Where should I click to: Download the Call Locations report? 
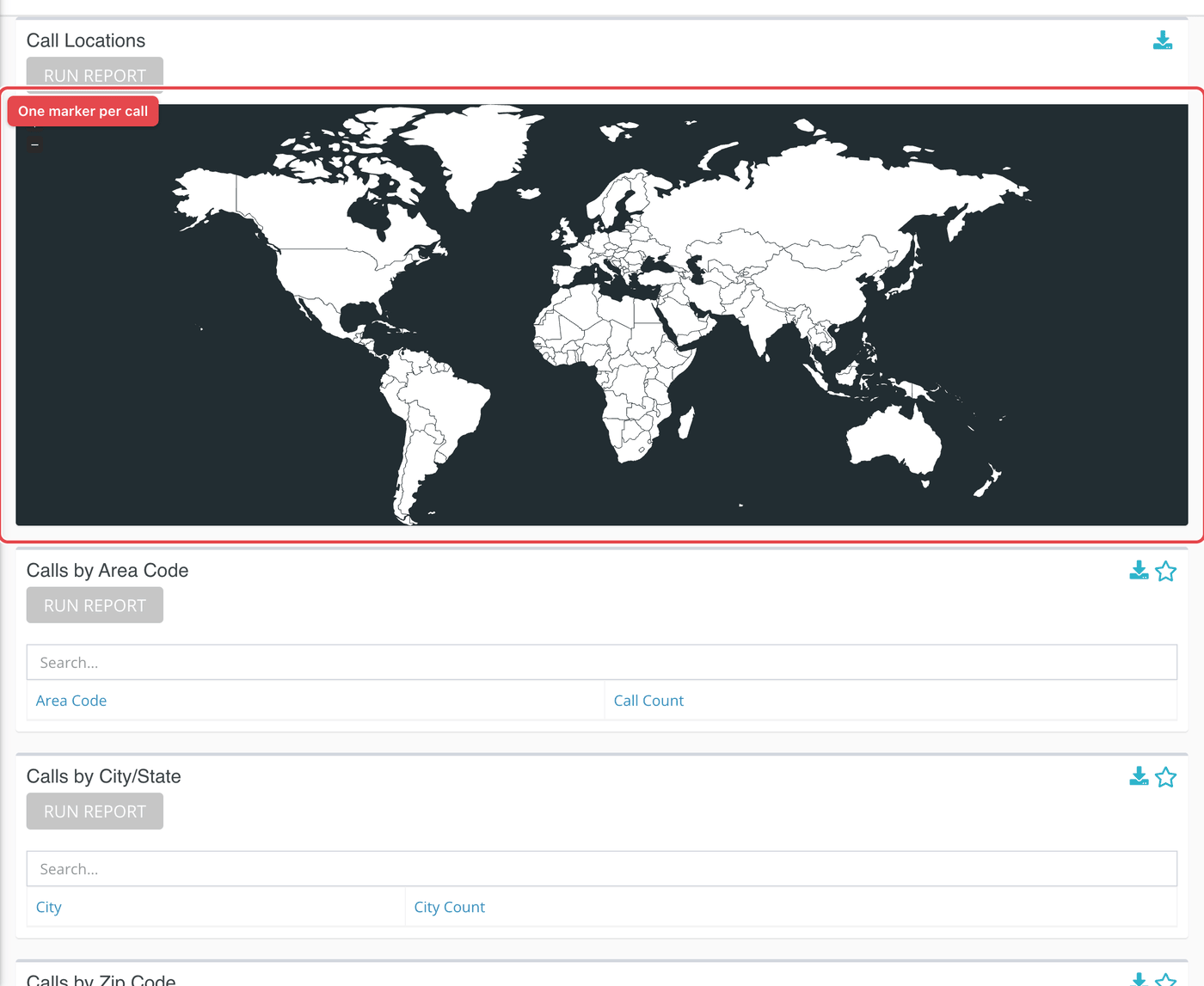pyautogui.click(x=1163, y=40)
